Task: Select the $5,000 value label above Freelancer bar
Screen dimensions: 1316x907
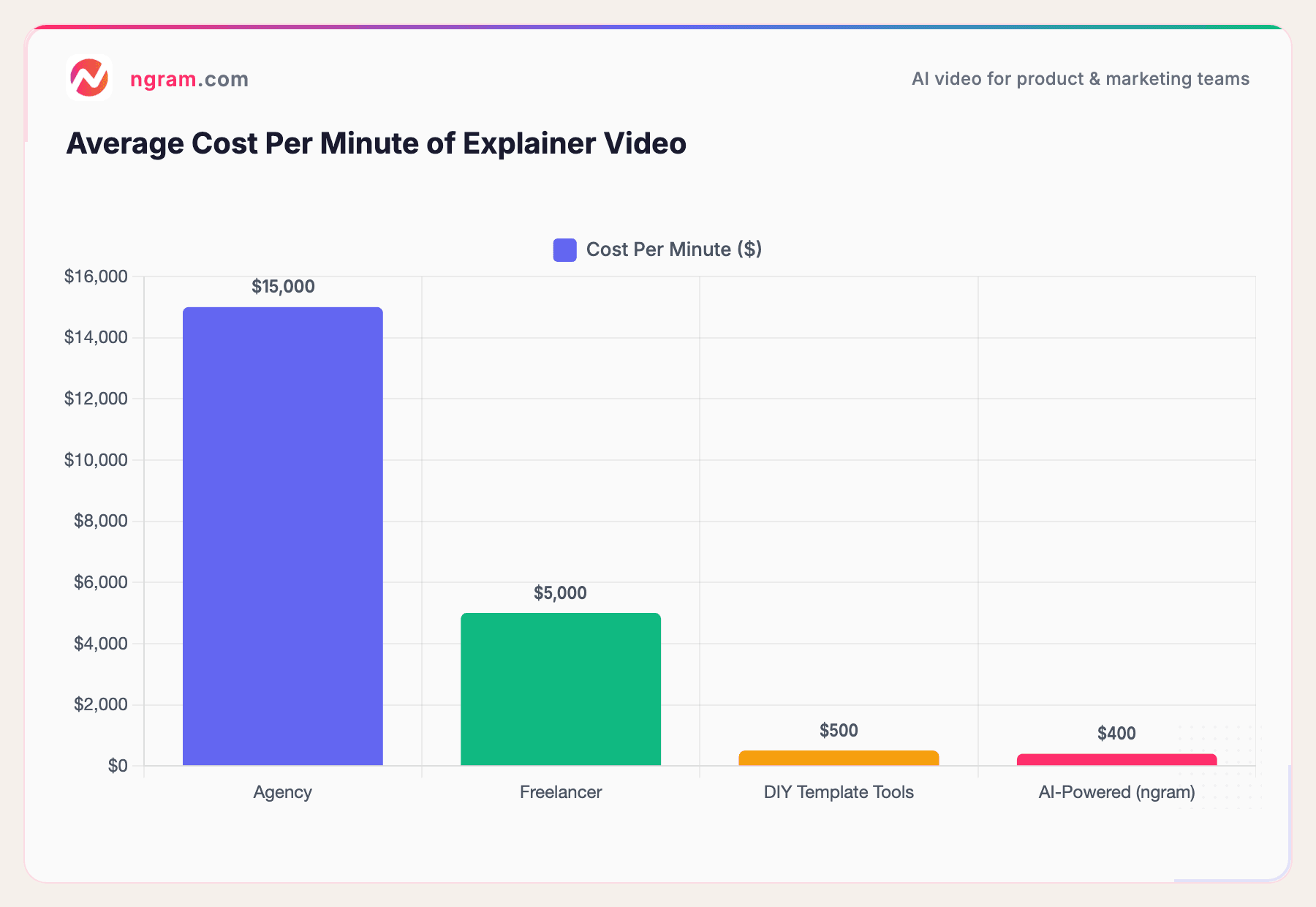Action: pos(560,592)
